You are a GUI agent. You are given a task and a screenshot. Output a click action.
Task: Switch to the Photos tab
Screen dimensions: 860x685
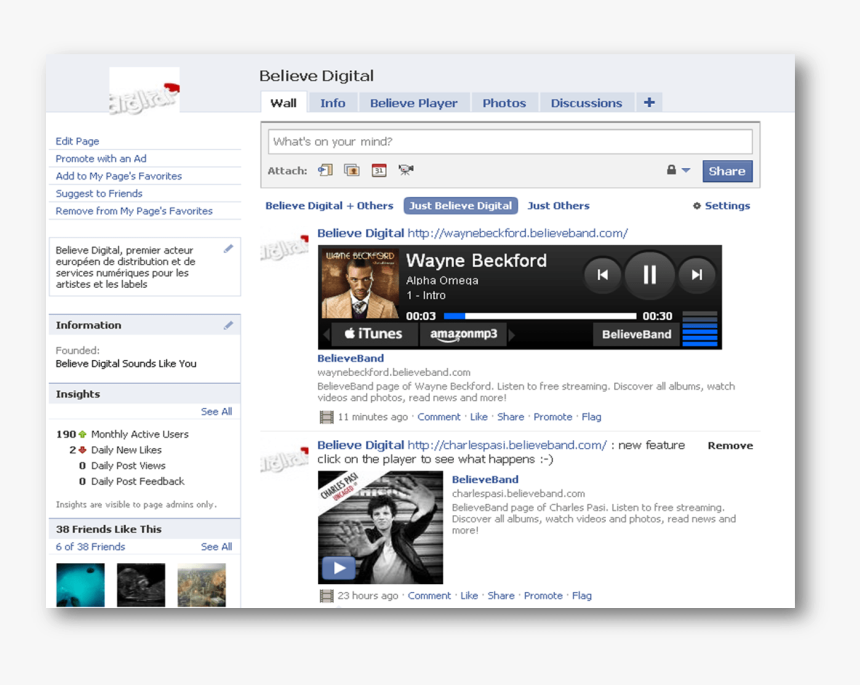point(504,103)
